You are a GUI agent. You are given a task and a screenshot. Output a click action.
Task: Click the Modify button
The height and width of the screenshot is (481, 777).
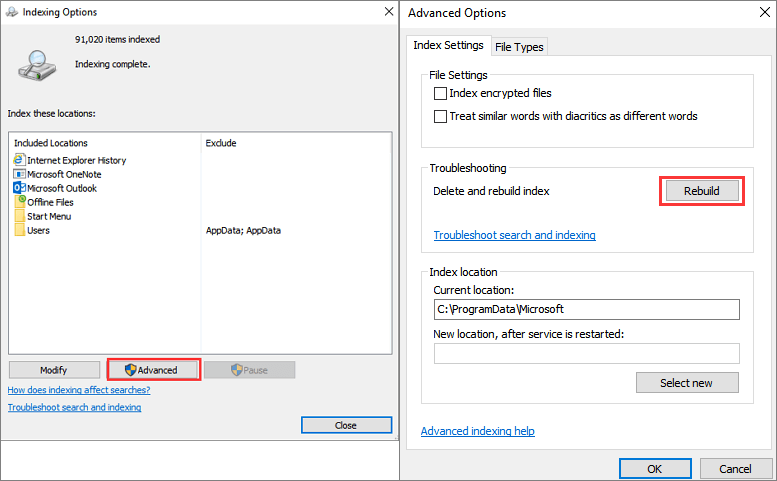coord(54,370)
